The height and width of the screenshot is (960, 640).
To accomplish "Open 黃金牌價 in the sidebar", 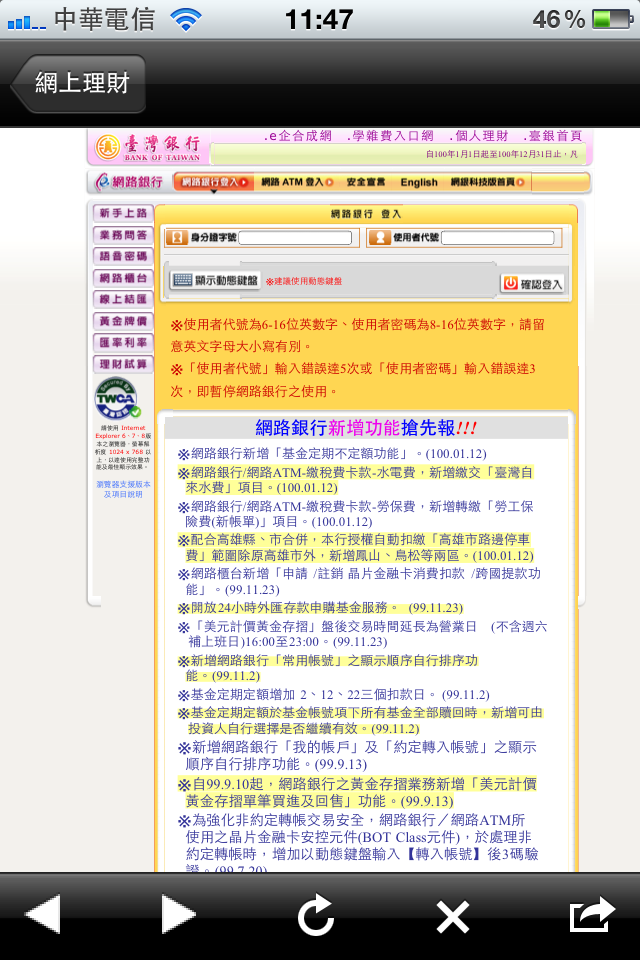I will pos(123,321).
